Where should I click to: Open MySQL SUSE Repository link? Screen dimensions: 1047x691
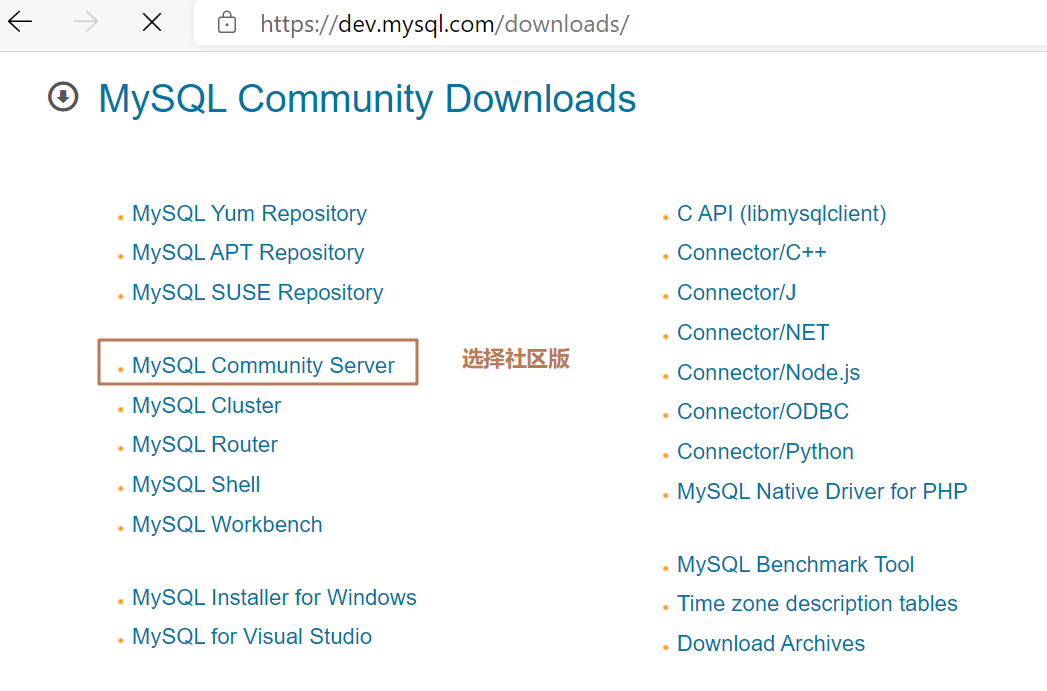tap(257, 292)
